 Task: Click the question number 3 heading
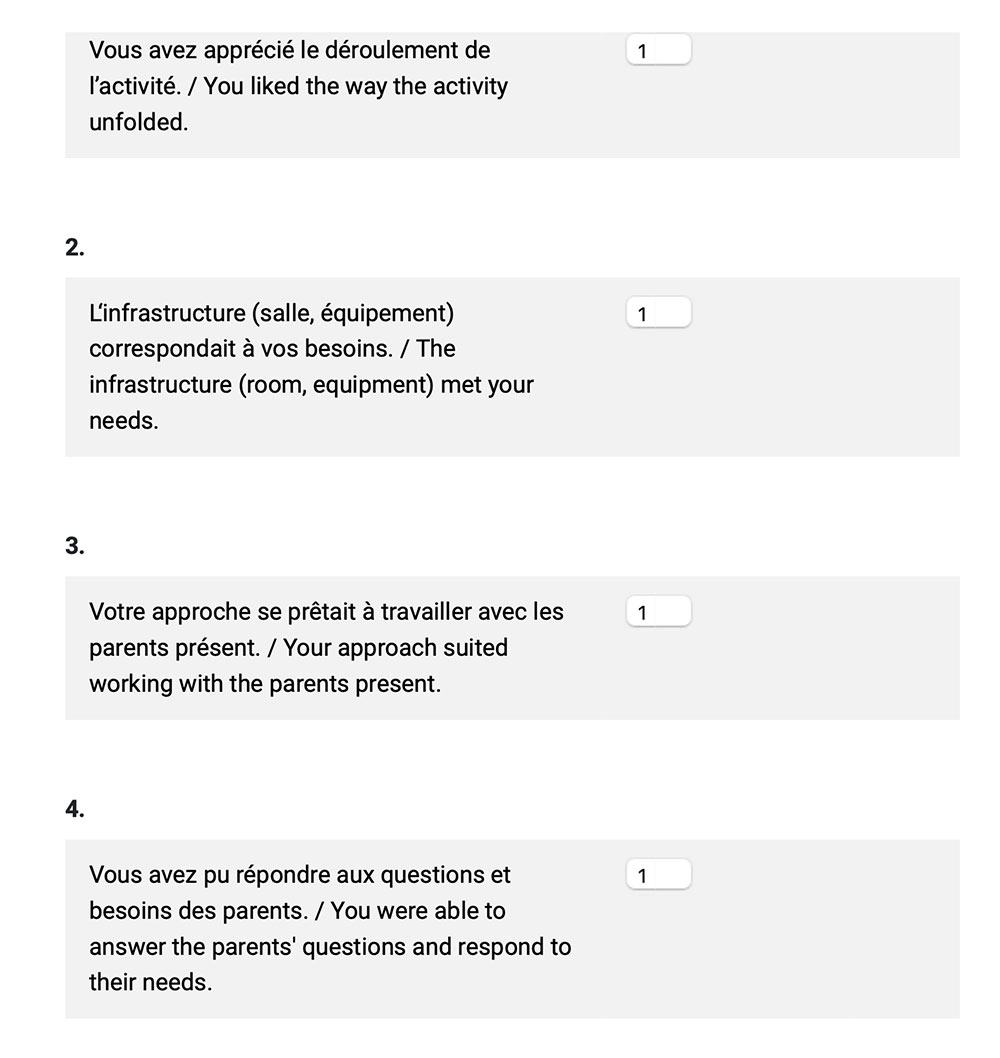coord(75,546)
